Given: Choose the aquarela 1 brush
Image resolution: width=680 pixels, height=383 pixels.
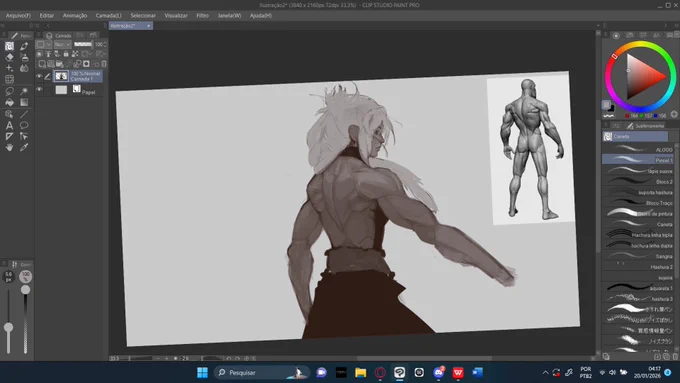Looking at the screenshot, I should tap(638, 288).
